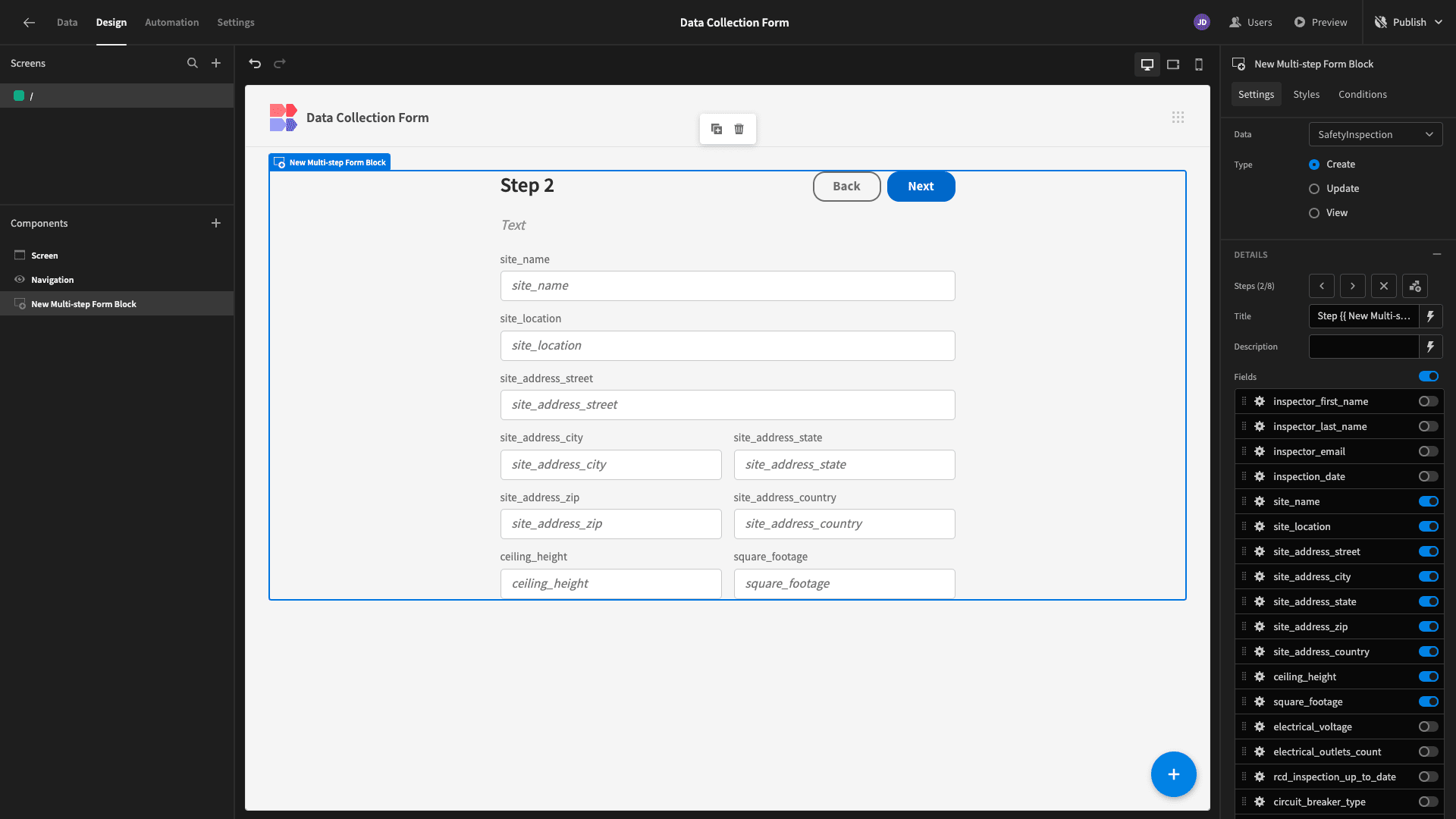Switch to tablet preview mode
The height and width of the screenshot is (819, 1456).
[x=1173, y=64]
